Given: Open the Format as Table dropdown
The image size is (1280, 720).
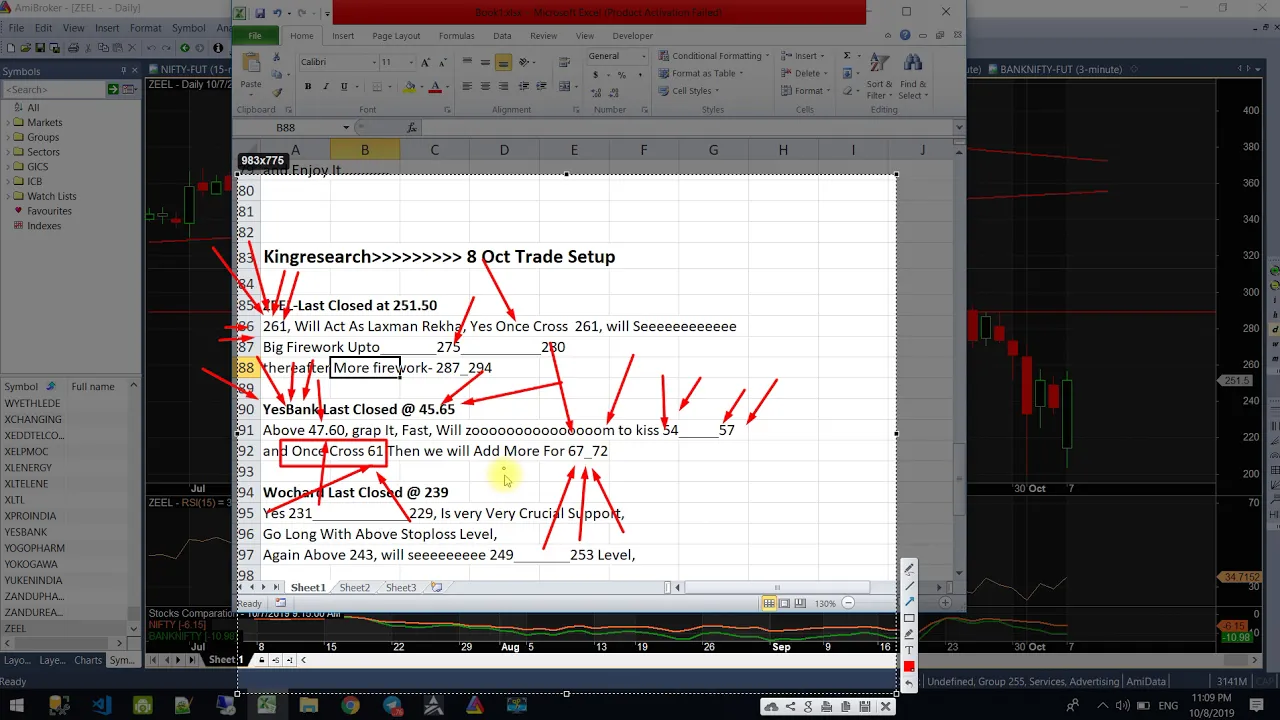Looking at the screenshot, I should click(701, 73).
